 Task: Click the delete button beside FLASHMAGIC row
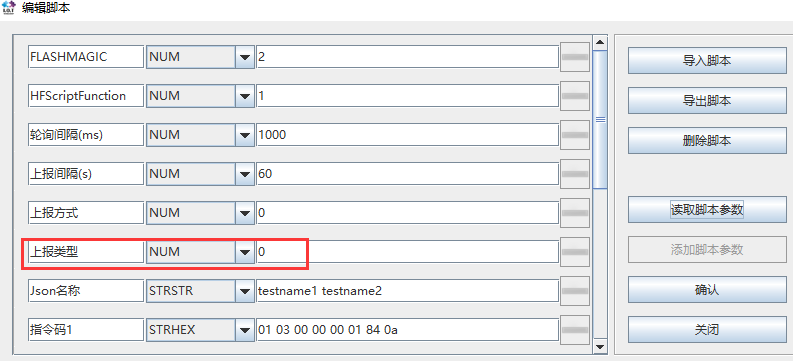click(575, 57)
